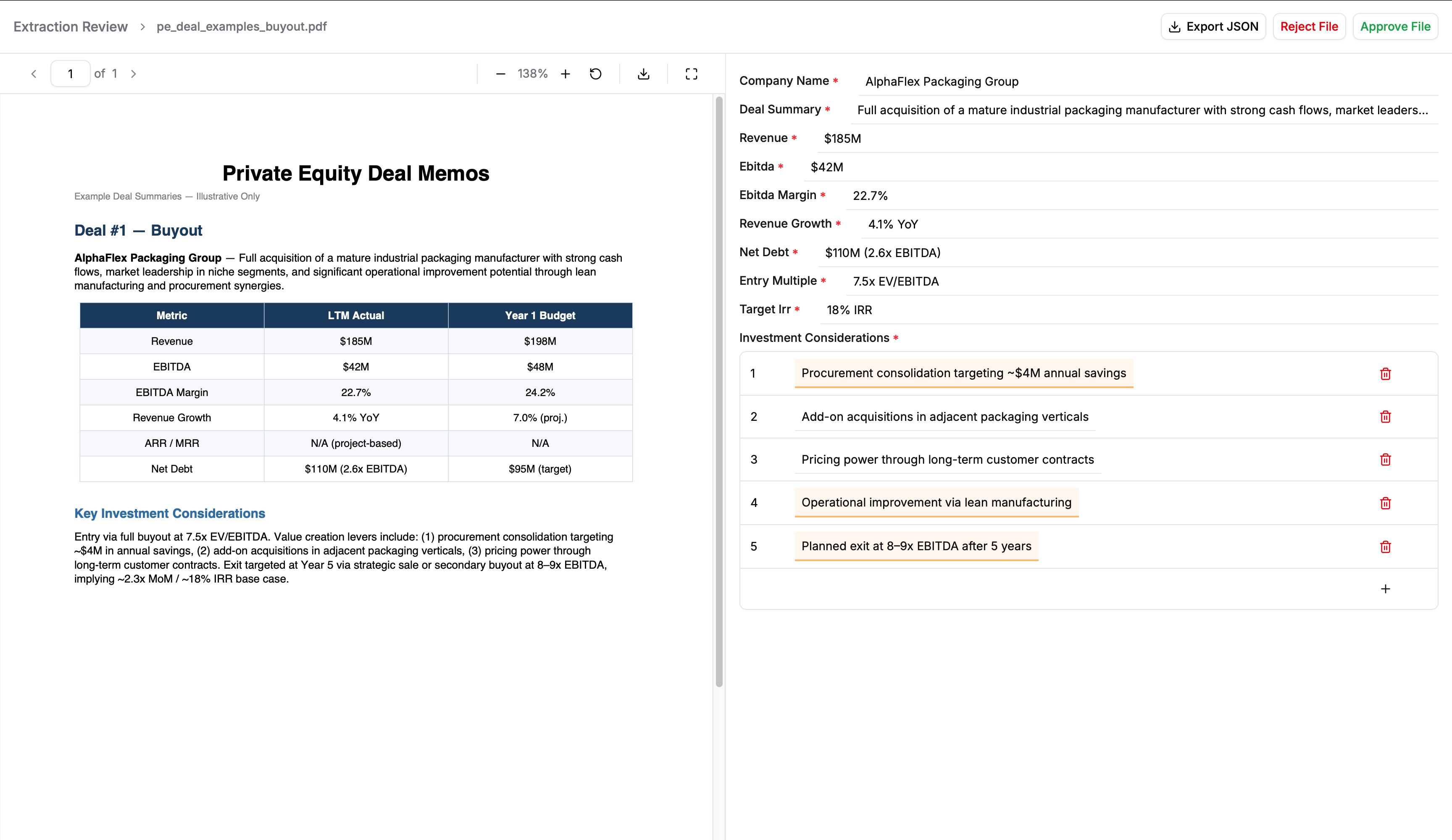
Task: Edit the add-on acquisitions consideration text
Action: 944,417
